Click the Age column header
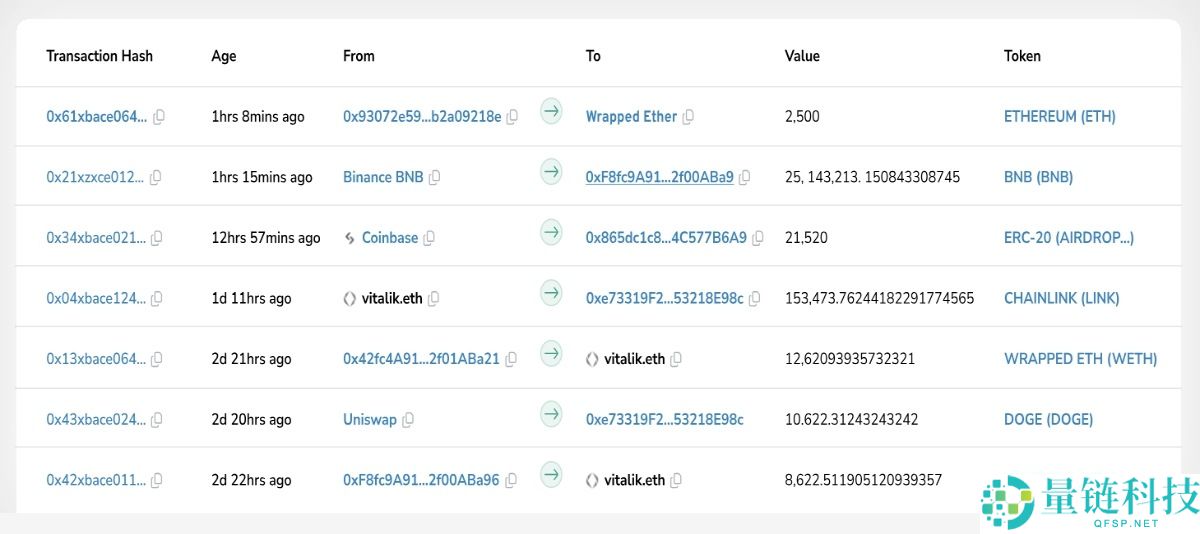The width and height of the screenshot is (1200, 534). 224,56
